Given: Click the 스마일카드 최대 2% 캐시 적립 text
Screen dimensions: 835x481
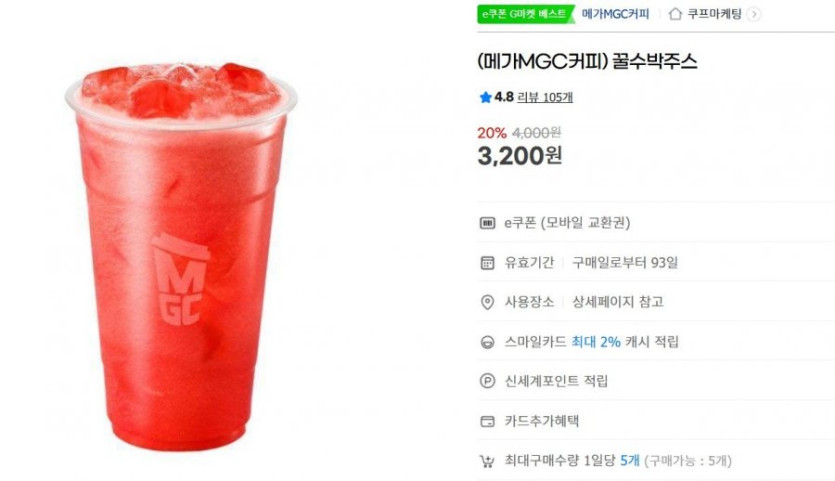Looking at the screenshot, I should (592, 342).
